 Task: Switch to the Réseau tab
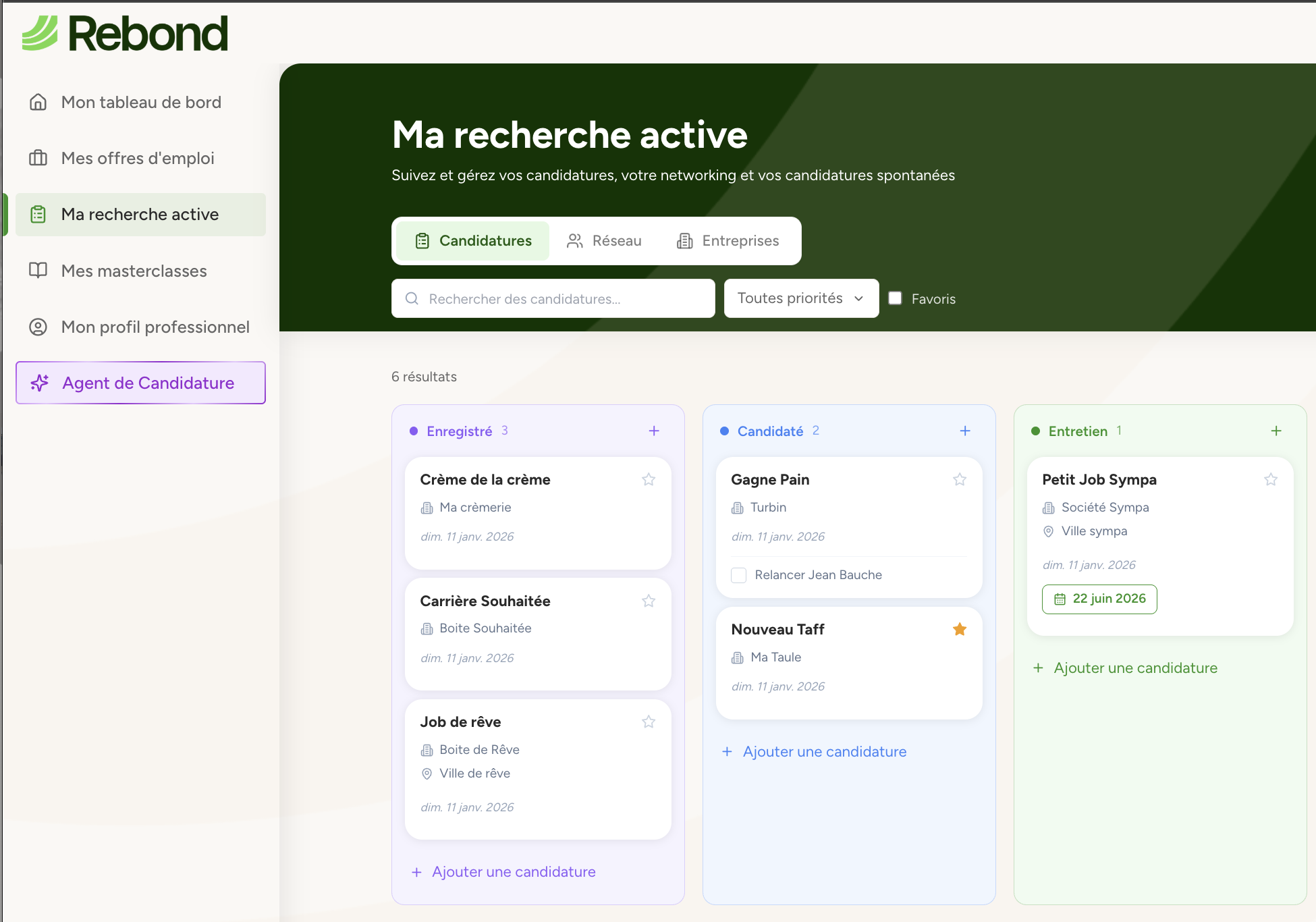[x=604, y=241]
